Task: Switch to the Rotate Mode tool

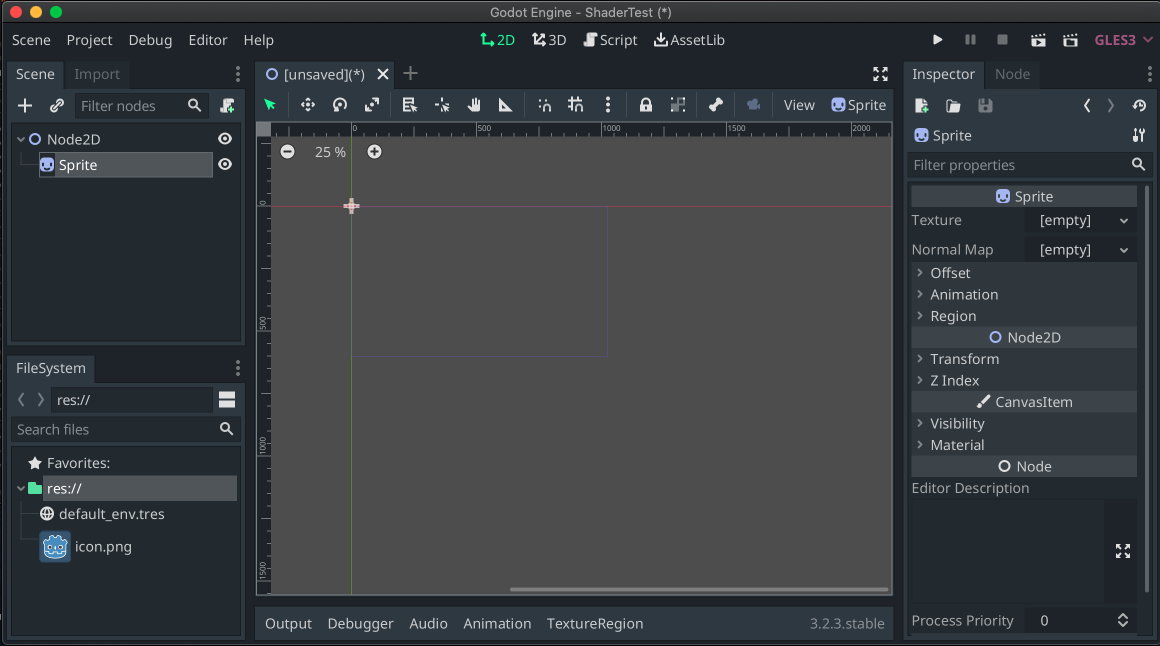Action: pos(340,104)
